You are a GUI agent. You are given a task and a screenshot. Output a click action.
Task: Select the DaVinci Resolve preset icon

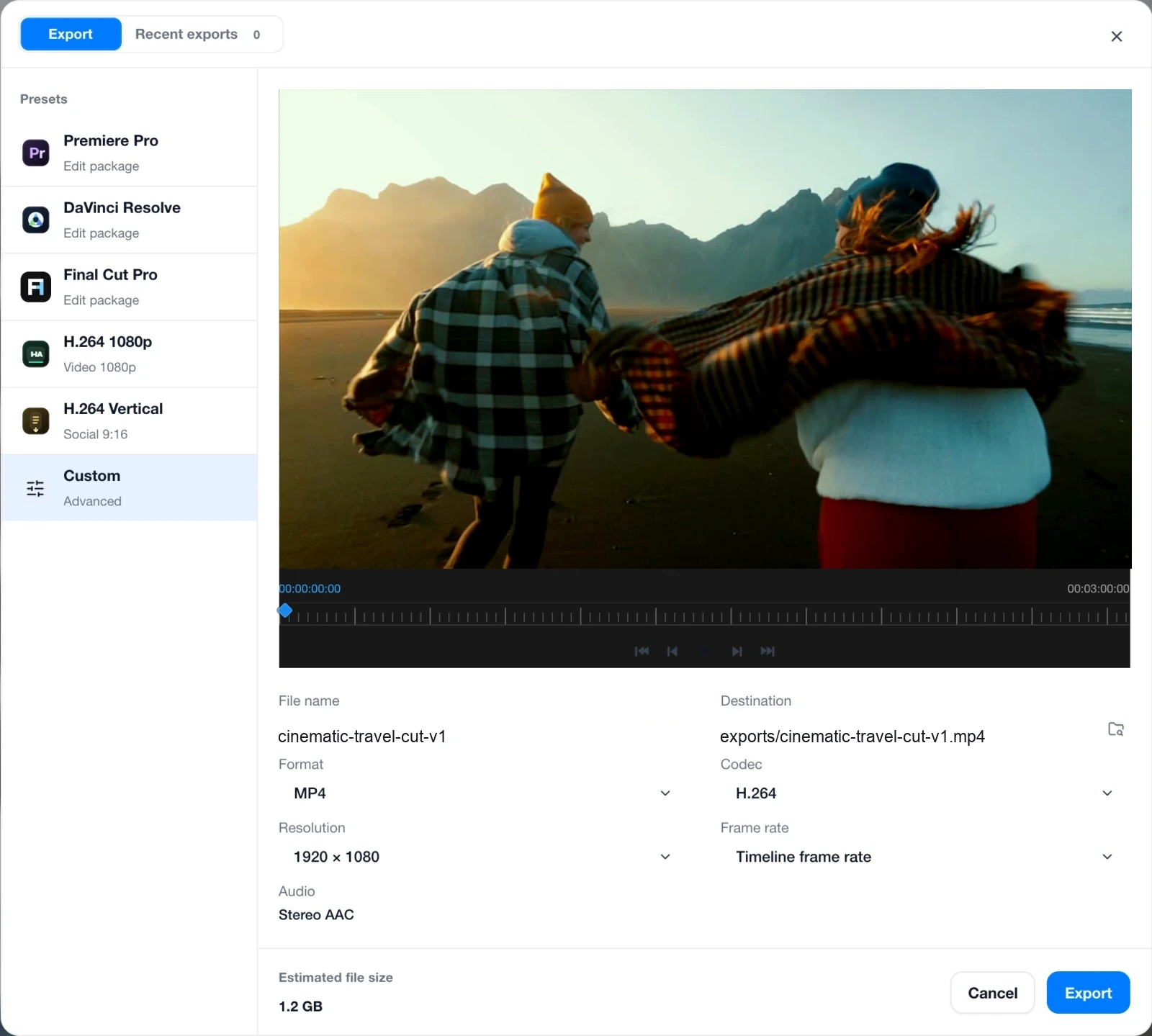(35, 220)
